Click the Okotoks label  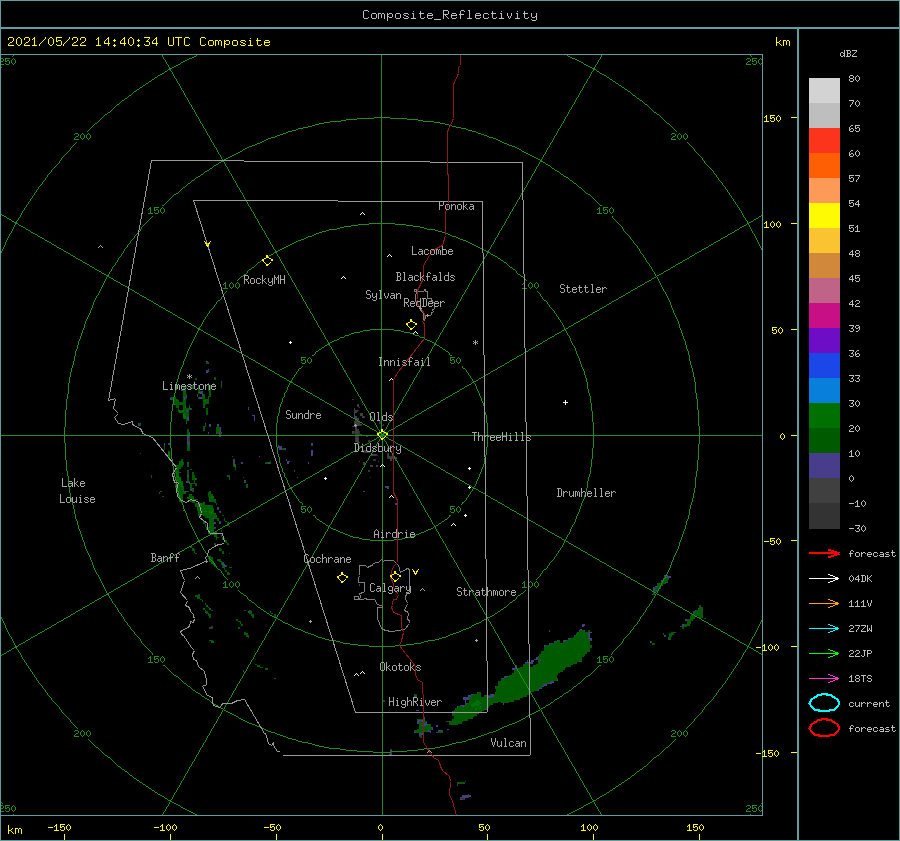(401, 667)
